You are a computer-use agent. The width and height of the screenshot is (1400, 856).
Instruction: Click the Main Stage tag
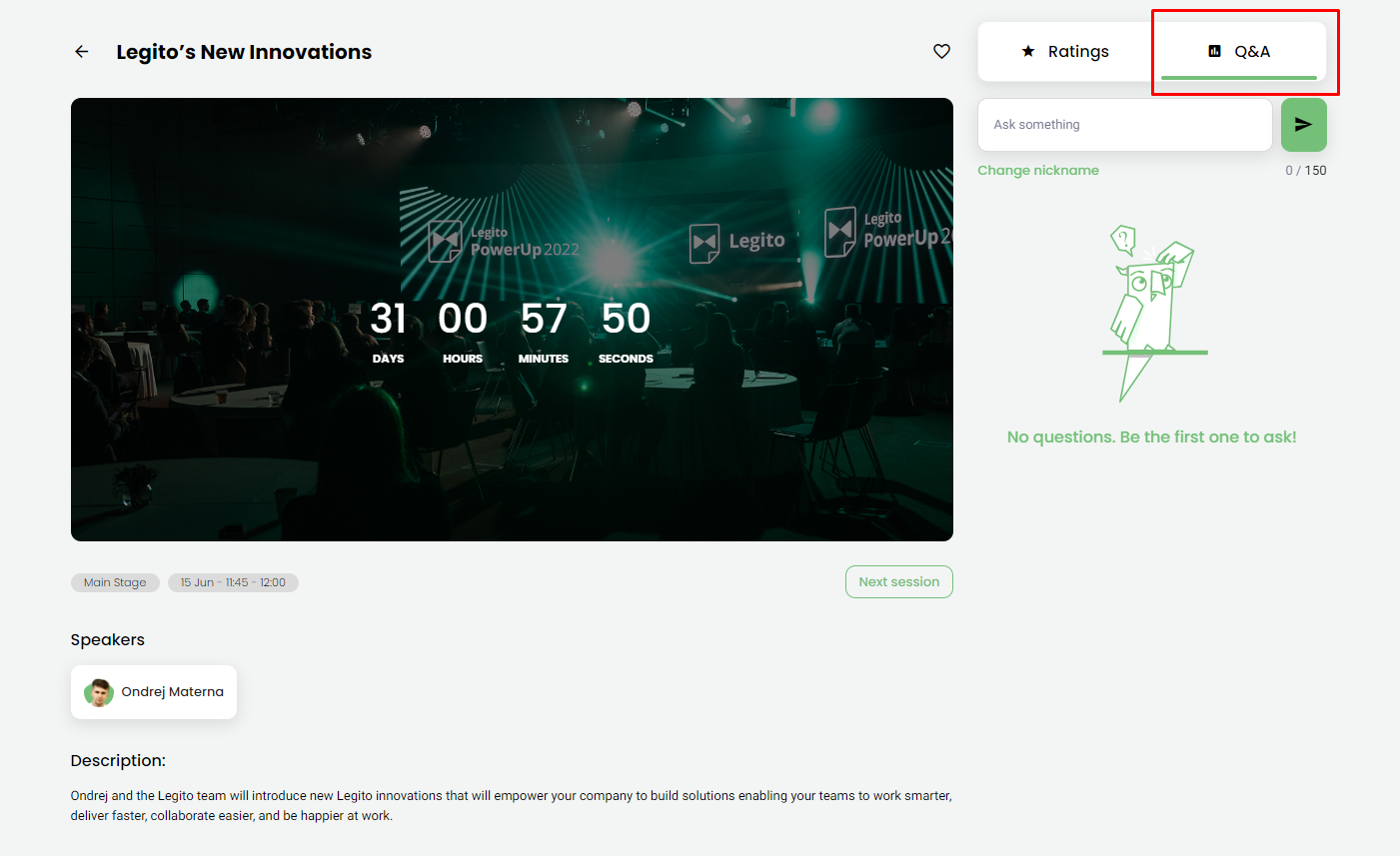click(115, 582)
